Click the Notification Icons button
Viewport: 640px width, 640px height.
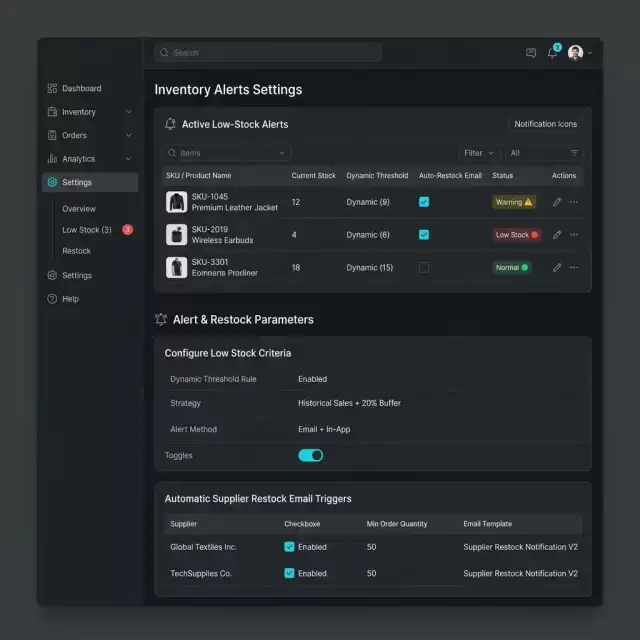click(545, 124)
